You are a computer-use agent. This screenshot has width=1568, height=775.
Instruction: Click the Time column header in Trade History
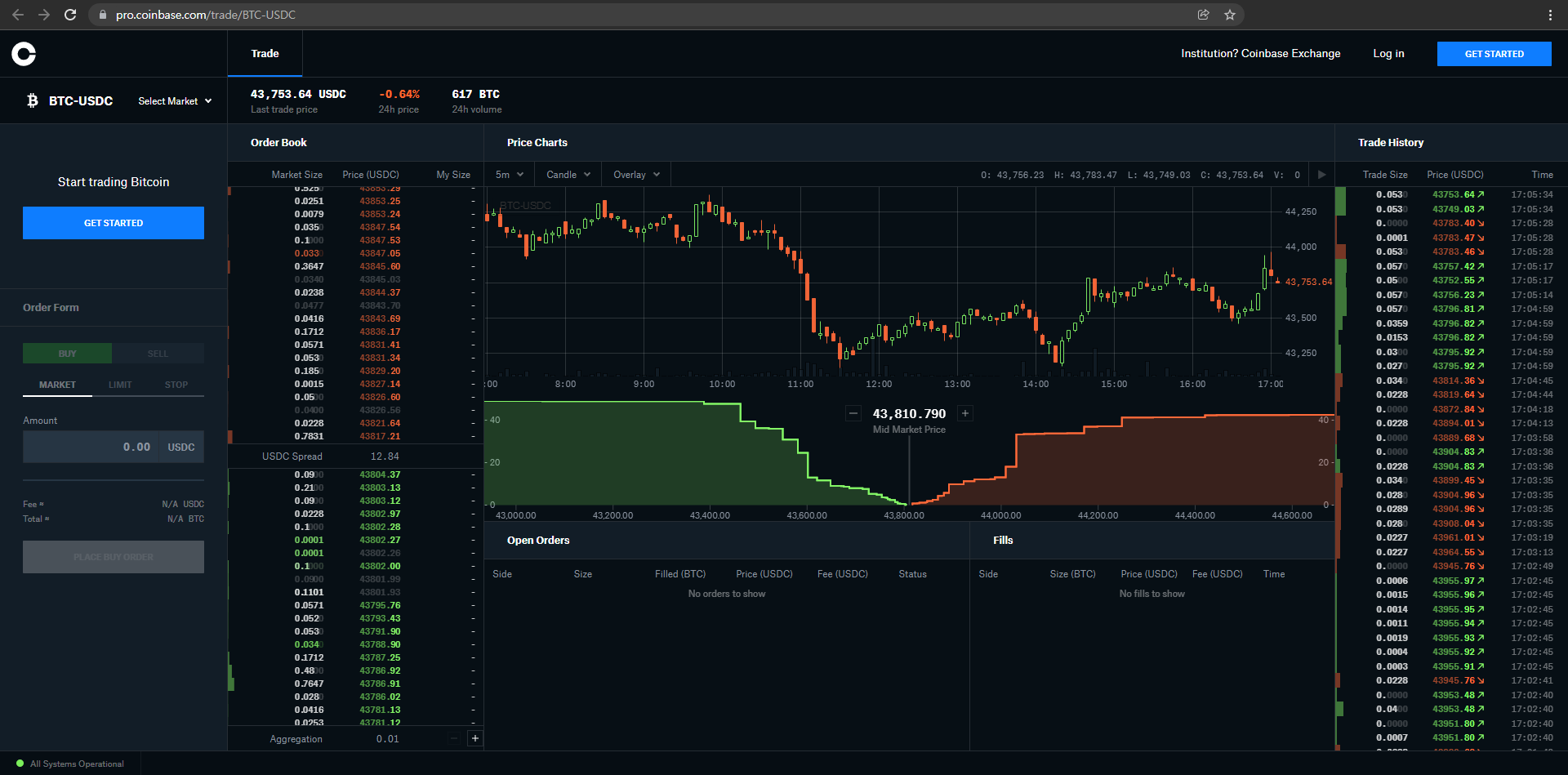pyautogui.click(x=1542, y=175)
